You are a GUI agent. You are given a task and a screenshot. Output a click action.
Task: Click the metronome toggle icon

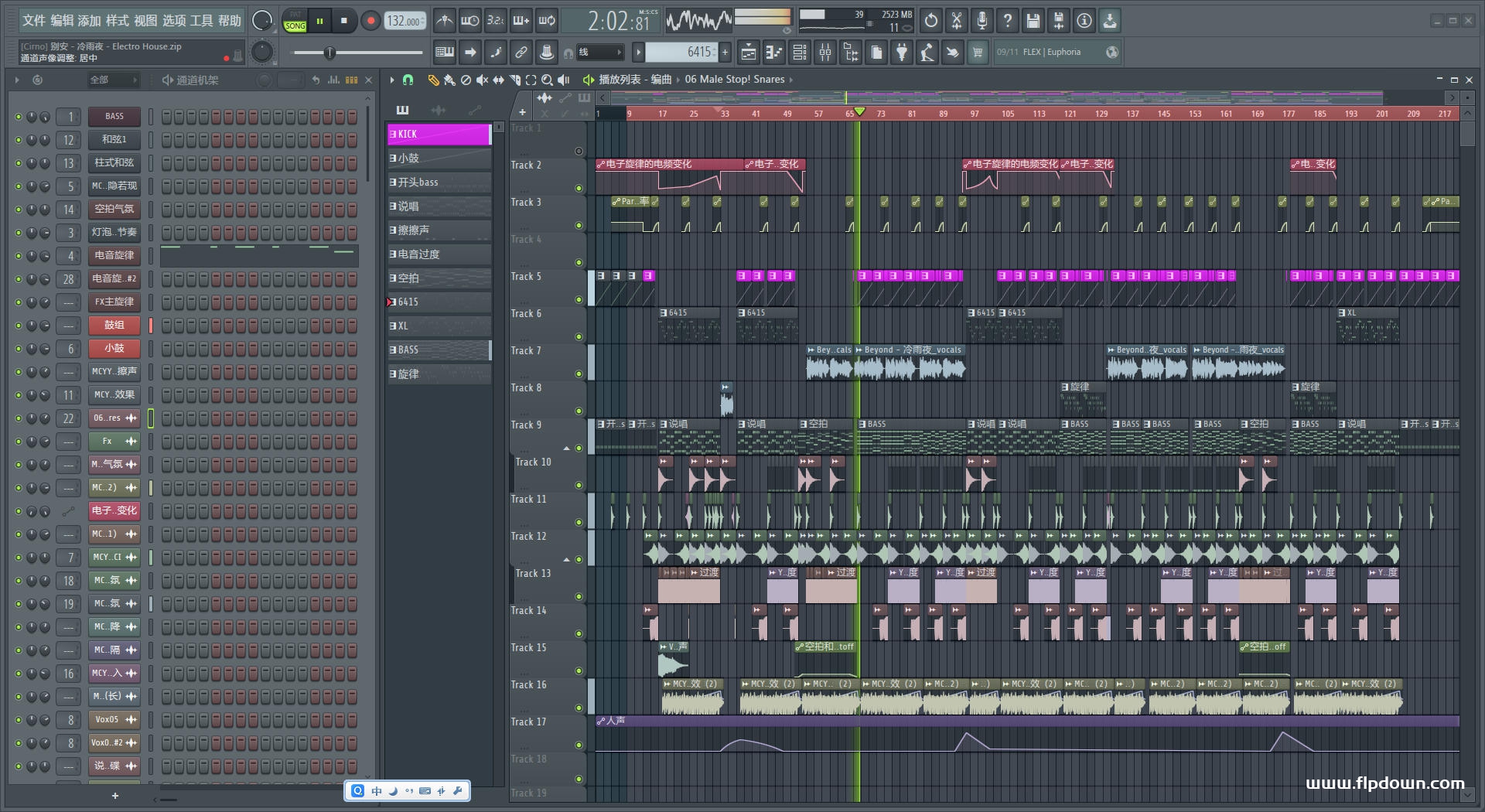point(444,21)
